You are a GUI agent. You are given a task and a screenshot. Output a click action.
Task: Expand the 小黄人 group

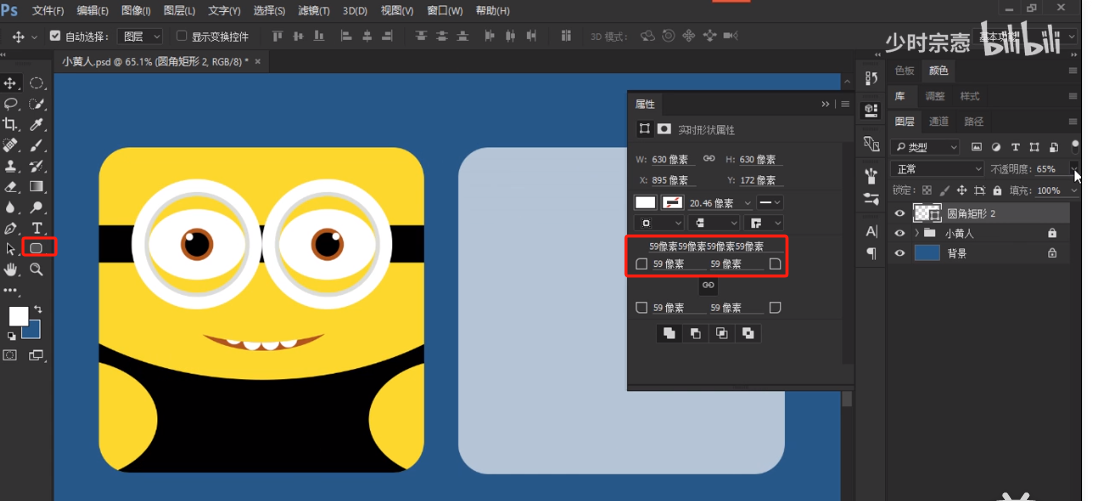coord(916,233)
